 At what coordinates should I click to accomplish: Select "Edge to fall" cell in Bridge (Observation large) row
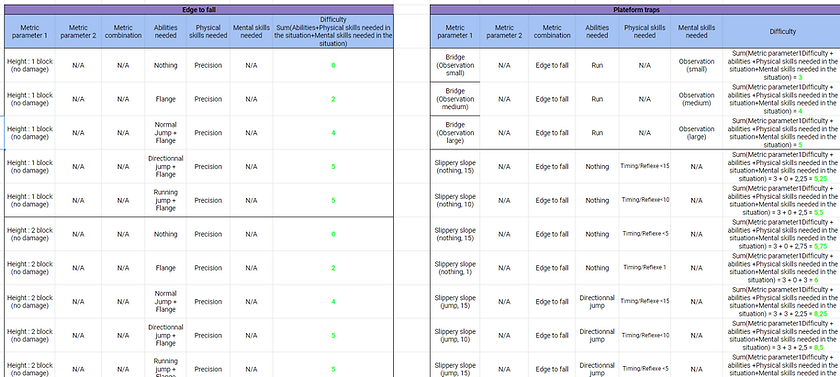pyautogui.click(x=552, y=133)
